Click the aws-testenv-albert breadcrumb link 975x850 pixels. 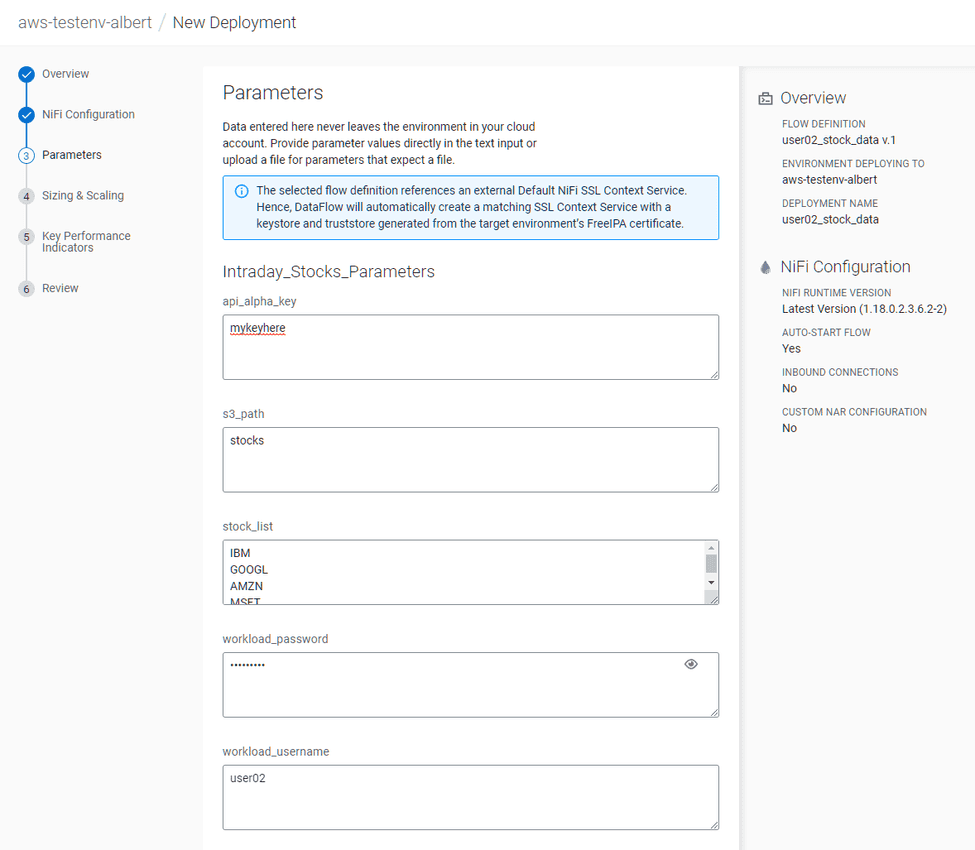pos(85,21)
